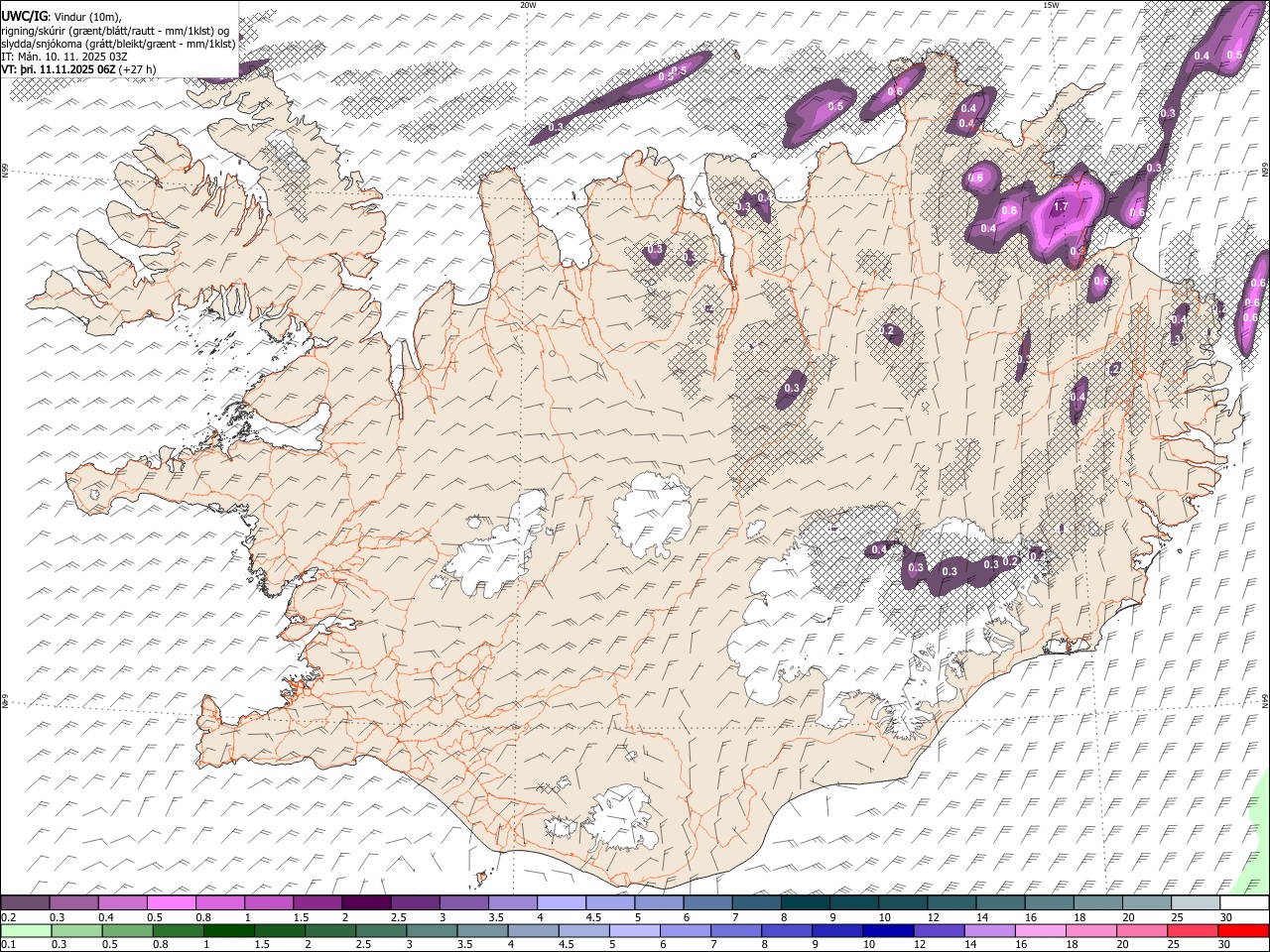Screen dimensions: 1270x952
Task: Pick the darkest purple swatch labeled 2
Action: click(x=366, y=902)
